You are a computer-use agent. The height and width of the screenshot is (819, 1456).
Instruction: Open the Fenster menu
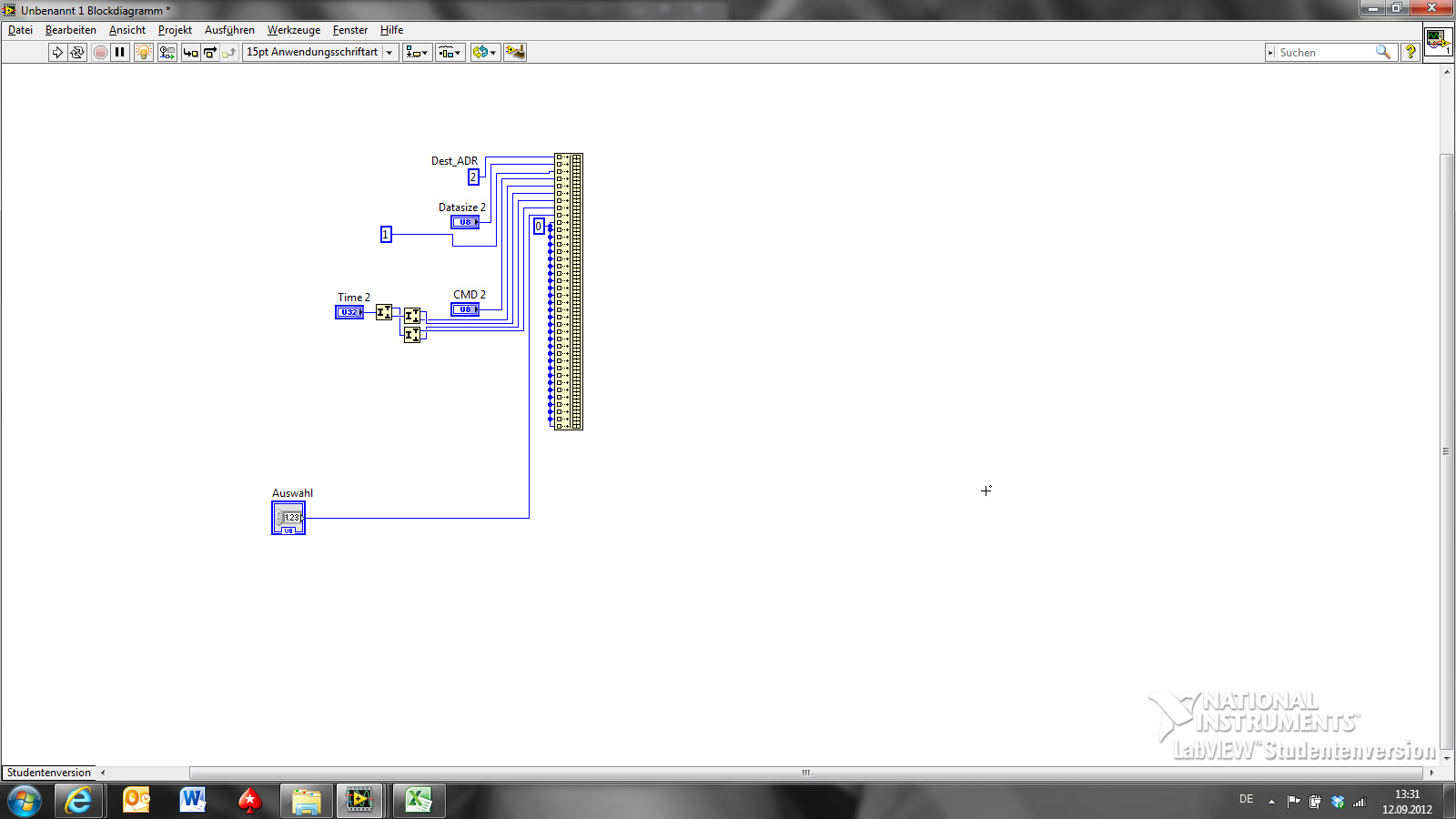point(350,30)
